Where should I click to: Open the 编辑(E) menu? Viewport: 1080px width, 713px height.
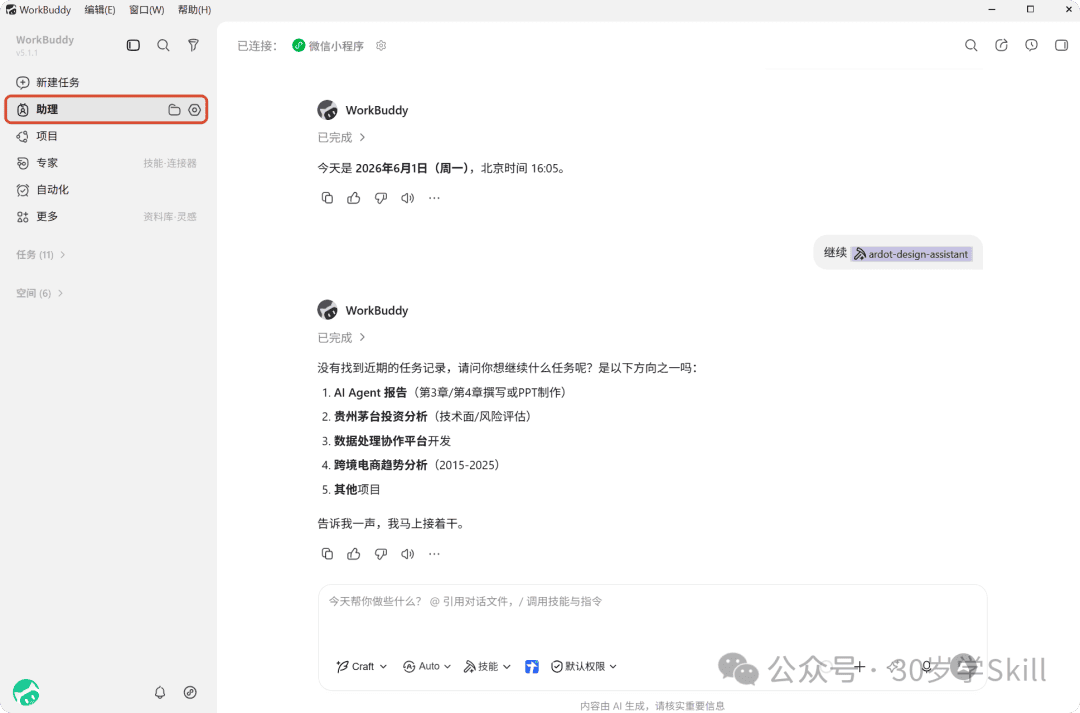point(100,10)
